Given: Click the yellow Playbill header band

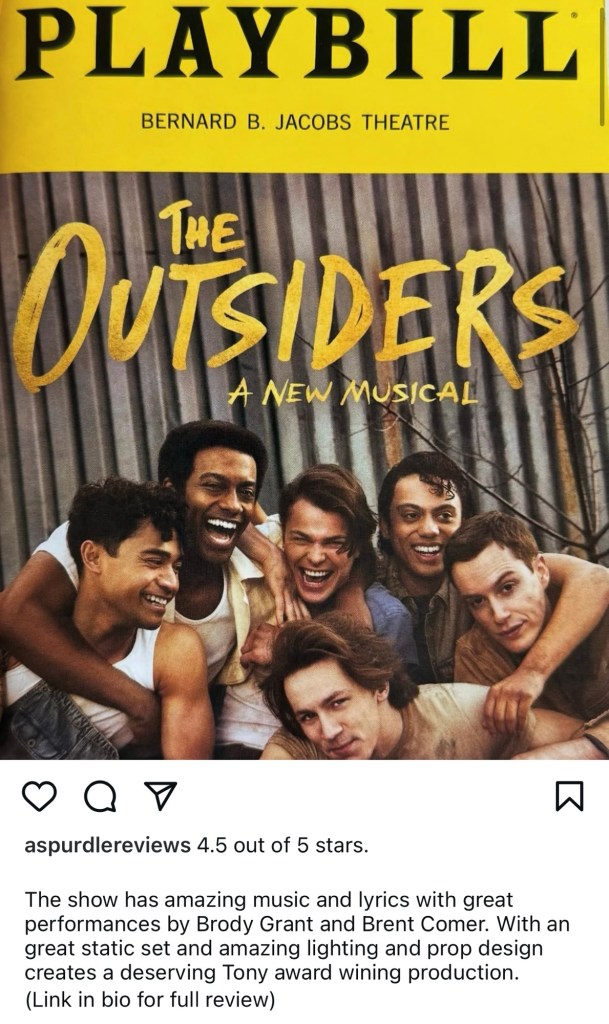Looking at the screenshot, I should [x=304, y=86].
